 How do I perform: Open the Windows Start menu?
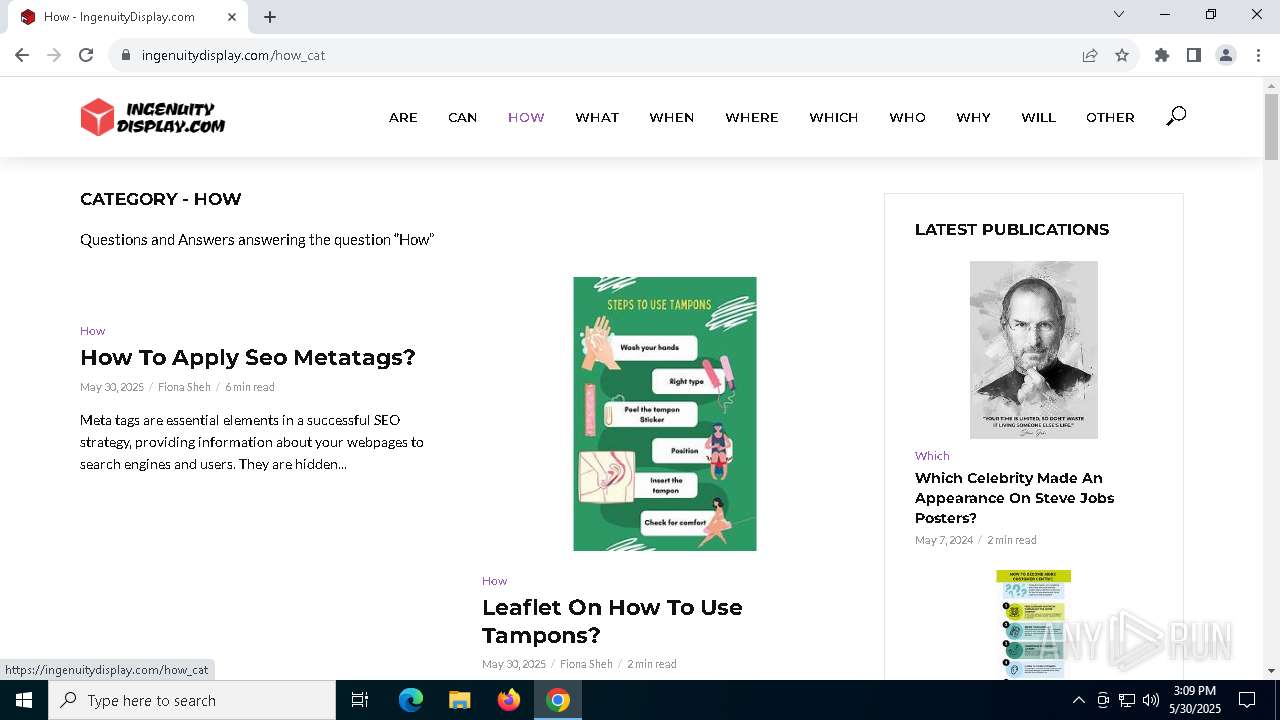tap(24, 700)
